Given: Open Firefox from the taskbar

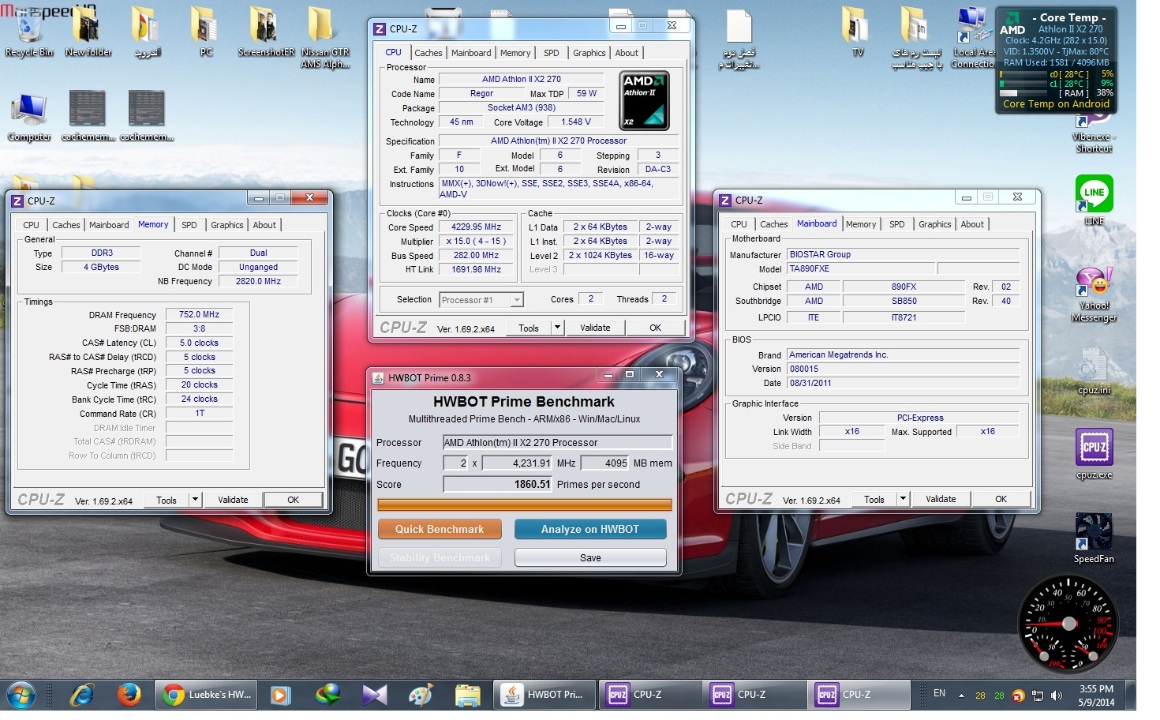Looking at the screenshot, I should (129, 695).
